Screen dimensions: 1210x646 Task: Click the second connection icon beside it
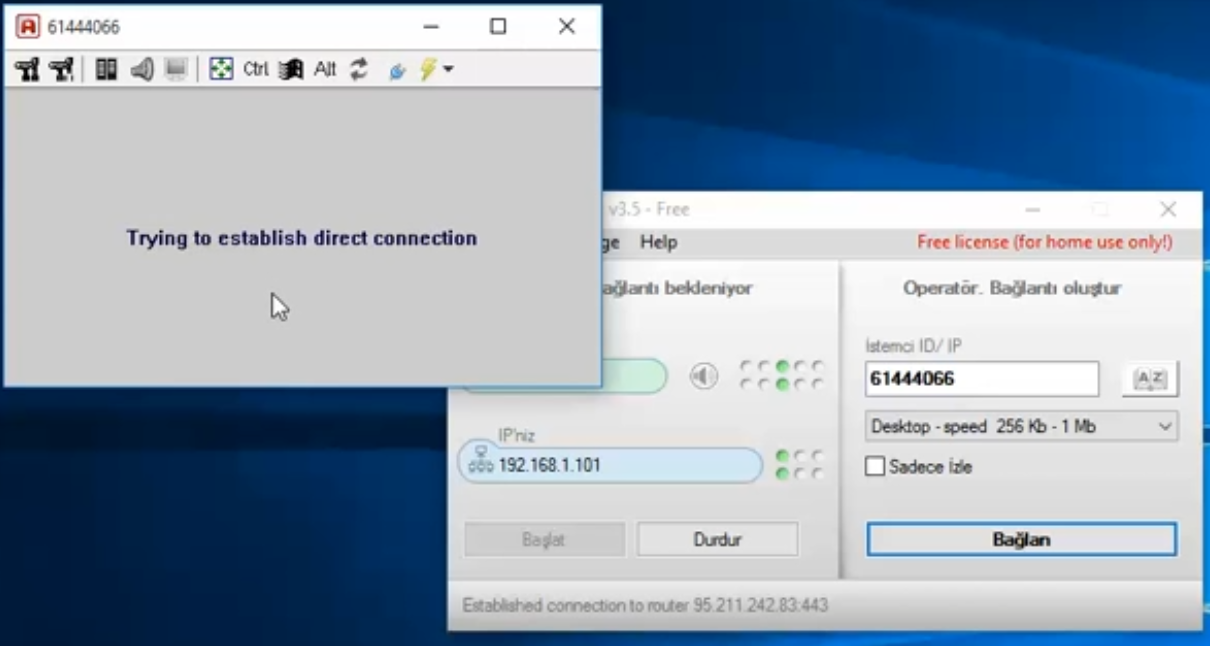(61, 70)
